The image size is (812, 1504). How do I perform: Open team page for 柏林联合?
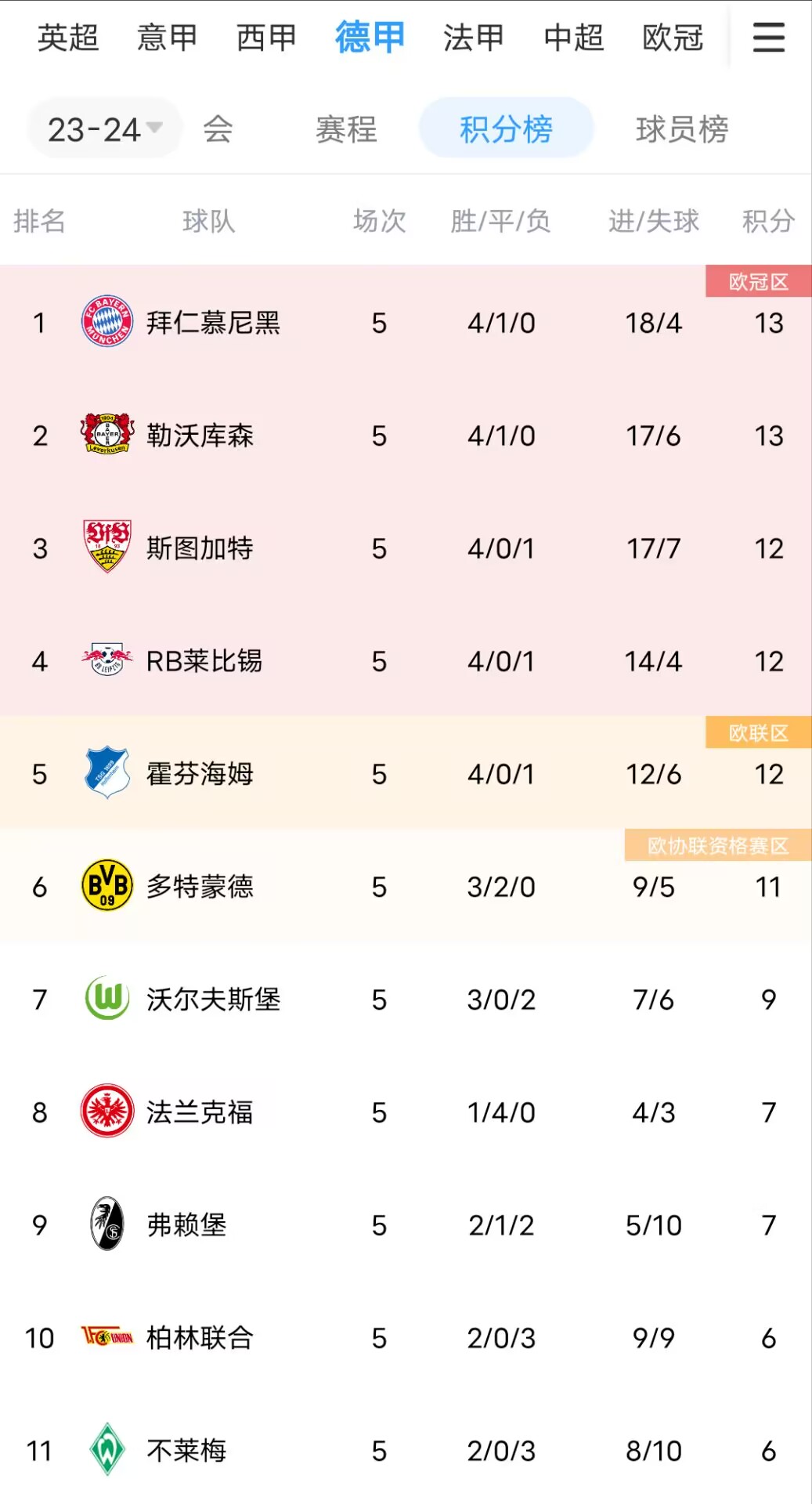coord(200,1337)
